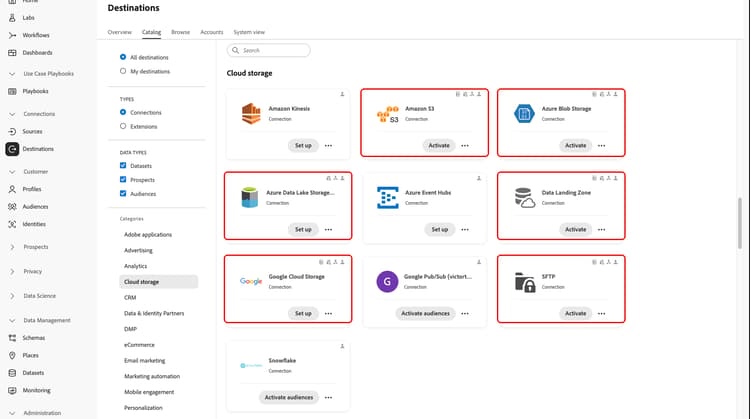This screenshot has width=750, height=419.
Task: Click the Data Landing Zone logo
Action: click(x=525, y=198)
